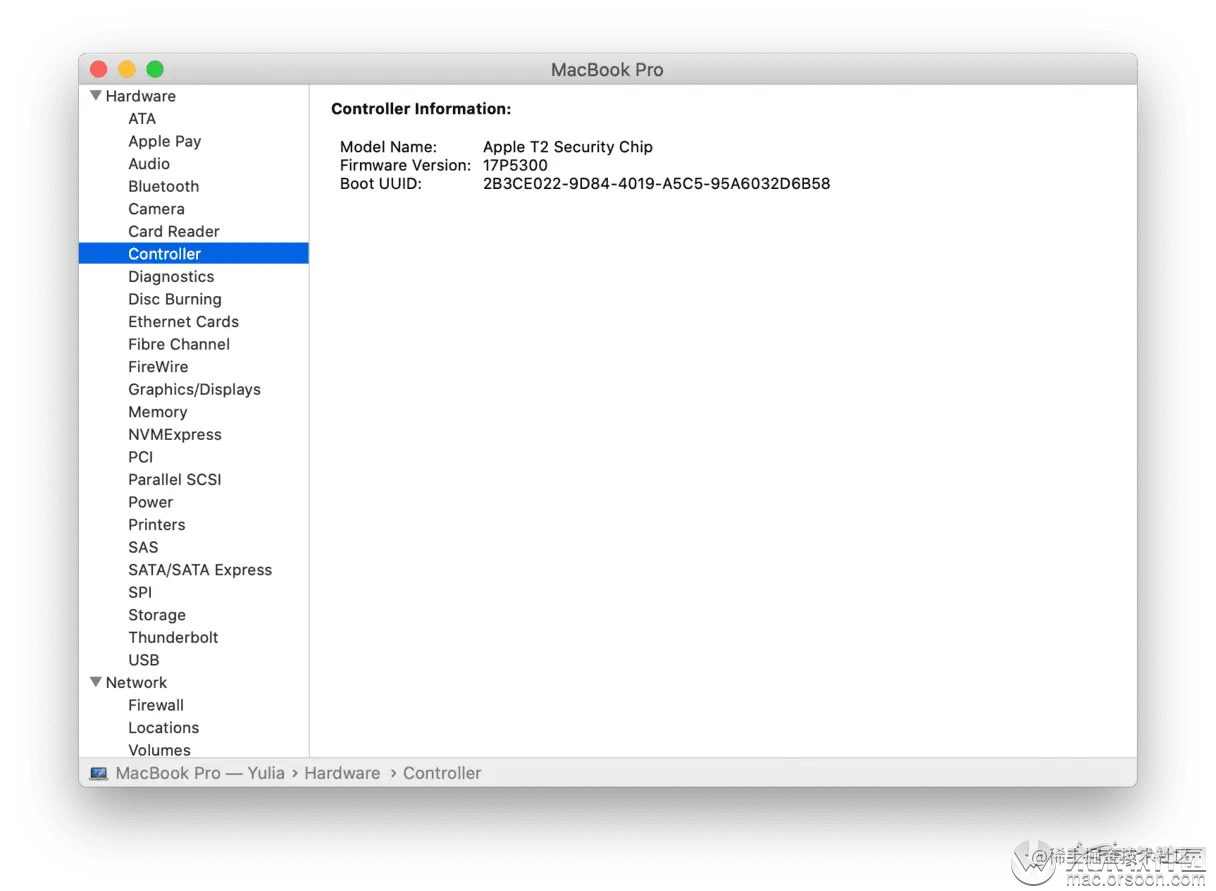Viewport: 1216px width, 891px height.
Task: Select USB in the sidebar
Action: 144,660
